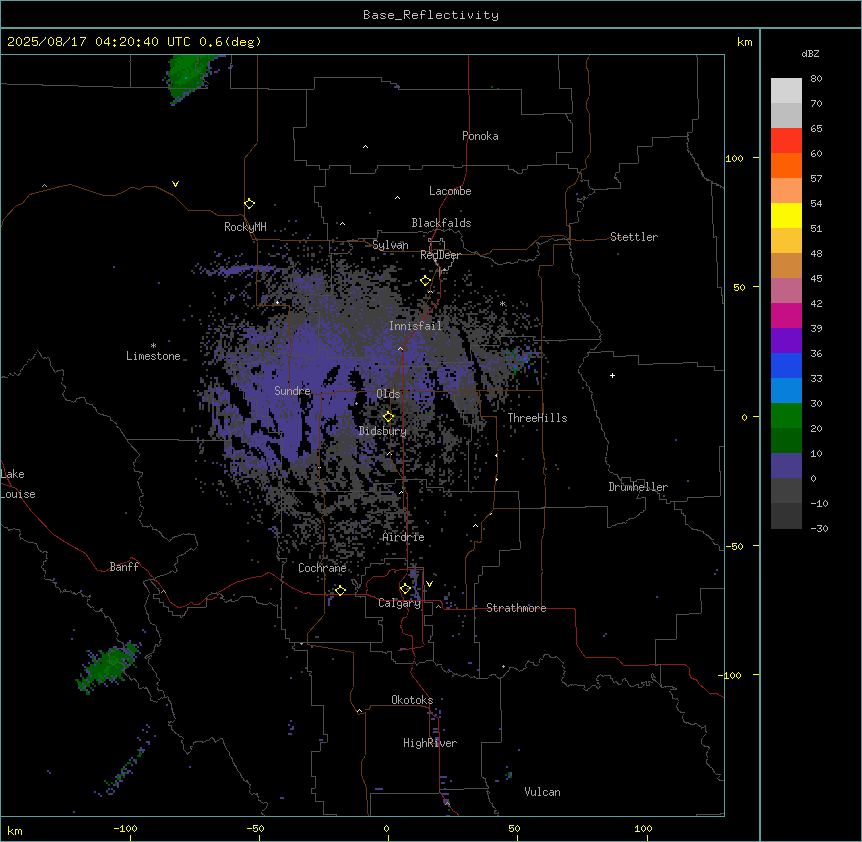This screenshot has width=862, height=842.
Task: Click the green echo cell near Banff southwest
Action: (108, 666)
